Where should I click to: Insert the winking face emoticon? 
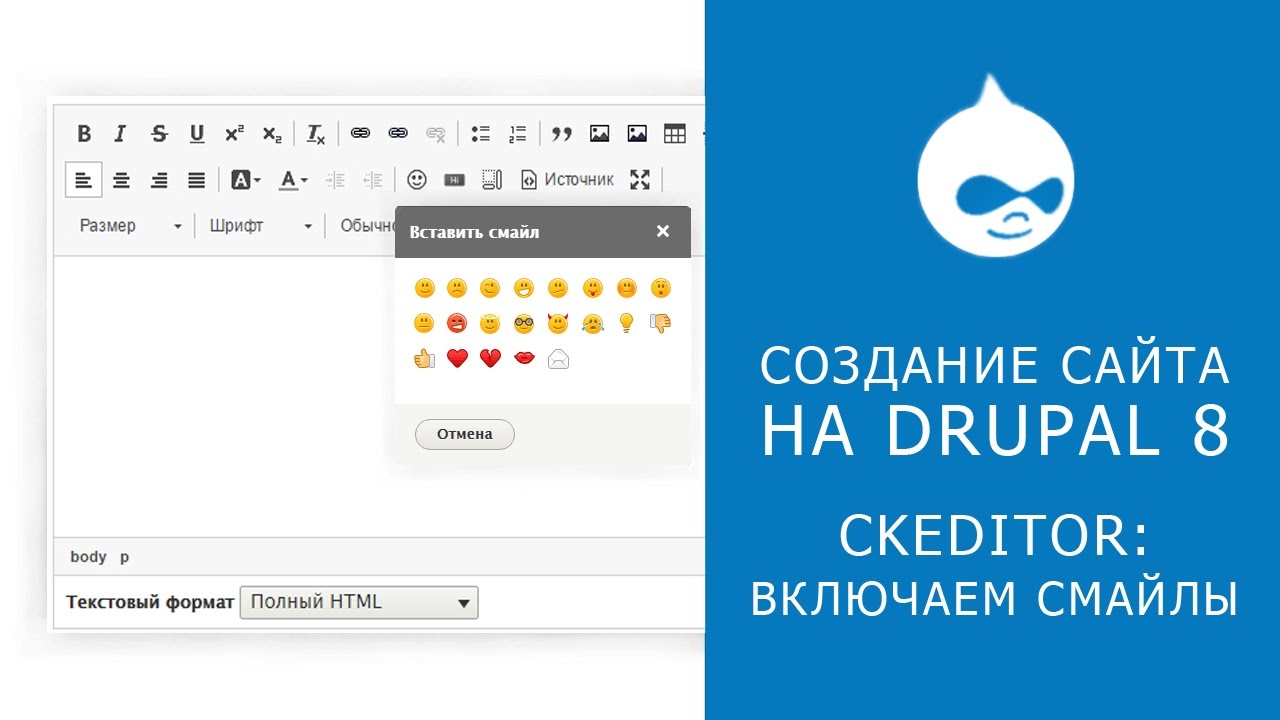pyautogui.click(x=490, y=289)
